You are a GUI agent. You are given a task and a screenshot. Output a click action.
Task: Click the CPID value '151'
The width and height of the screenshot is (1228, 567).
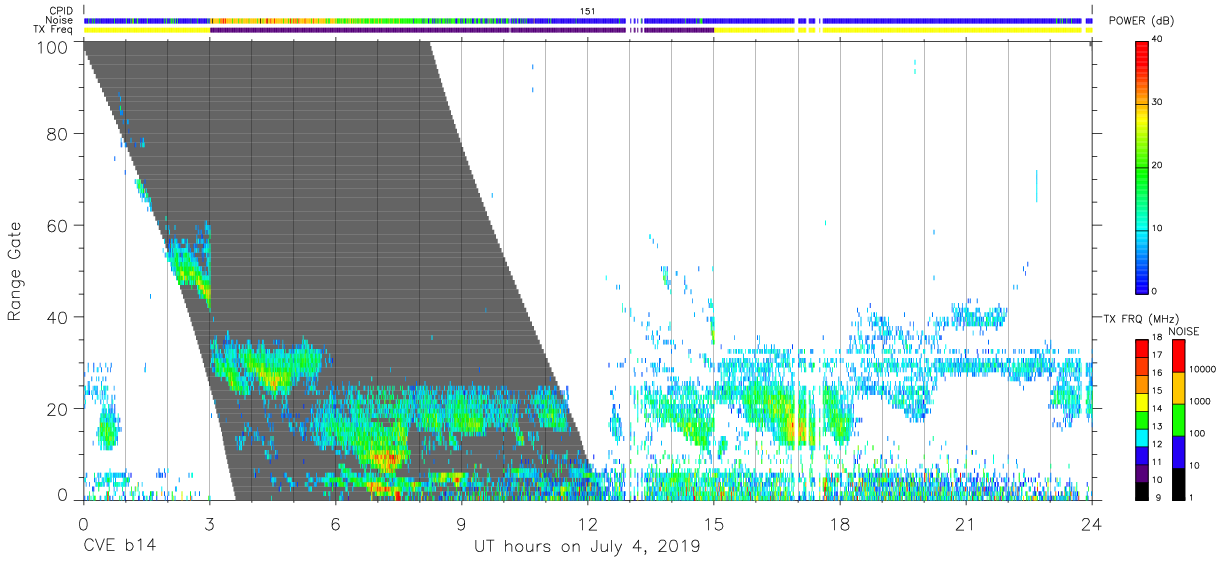coord(587,10)
